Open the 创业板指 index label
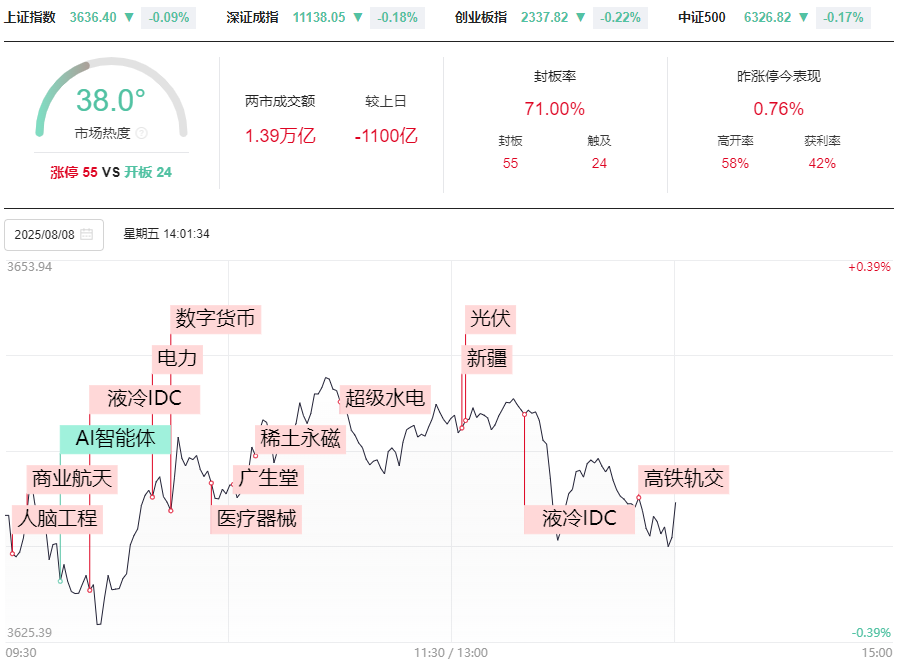 point(481,17)
